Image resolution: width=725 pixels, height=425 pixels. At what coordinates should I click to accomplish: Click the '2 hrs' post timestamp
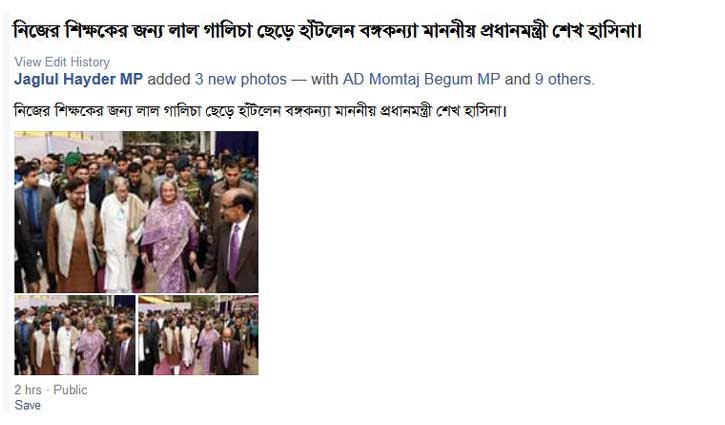pyautogui.click(x=28, y=390)
